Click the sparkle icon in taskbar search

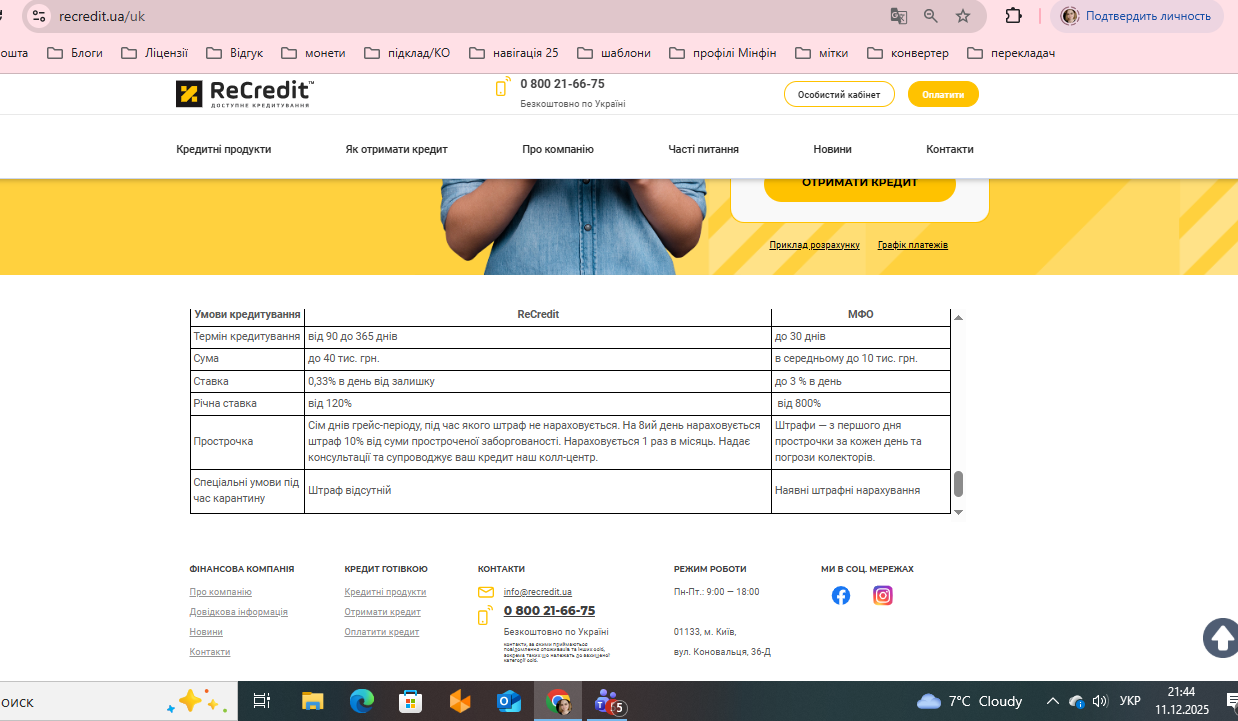[x=197, y=701]
